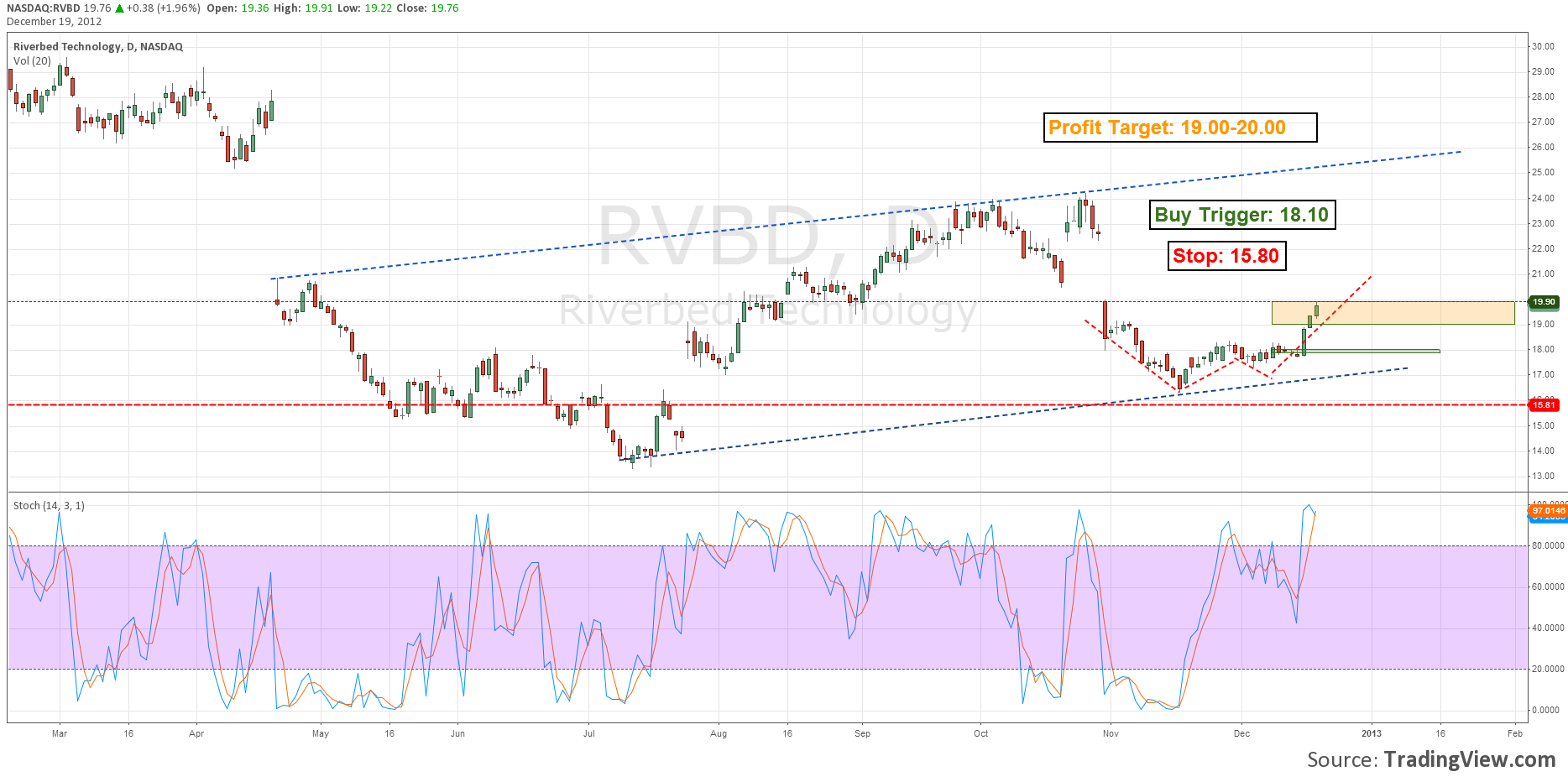The height and width of the screenshot is (782, 1568).
Task: Click the Aug label on time axis
Action: (719, 733)
